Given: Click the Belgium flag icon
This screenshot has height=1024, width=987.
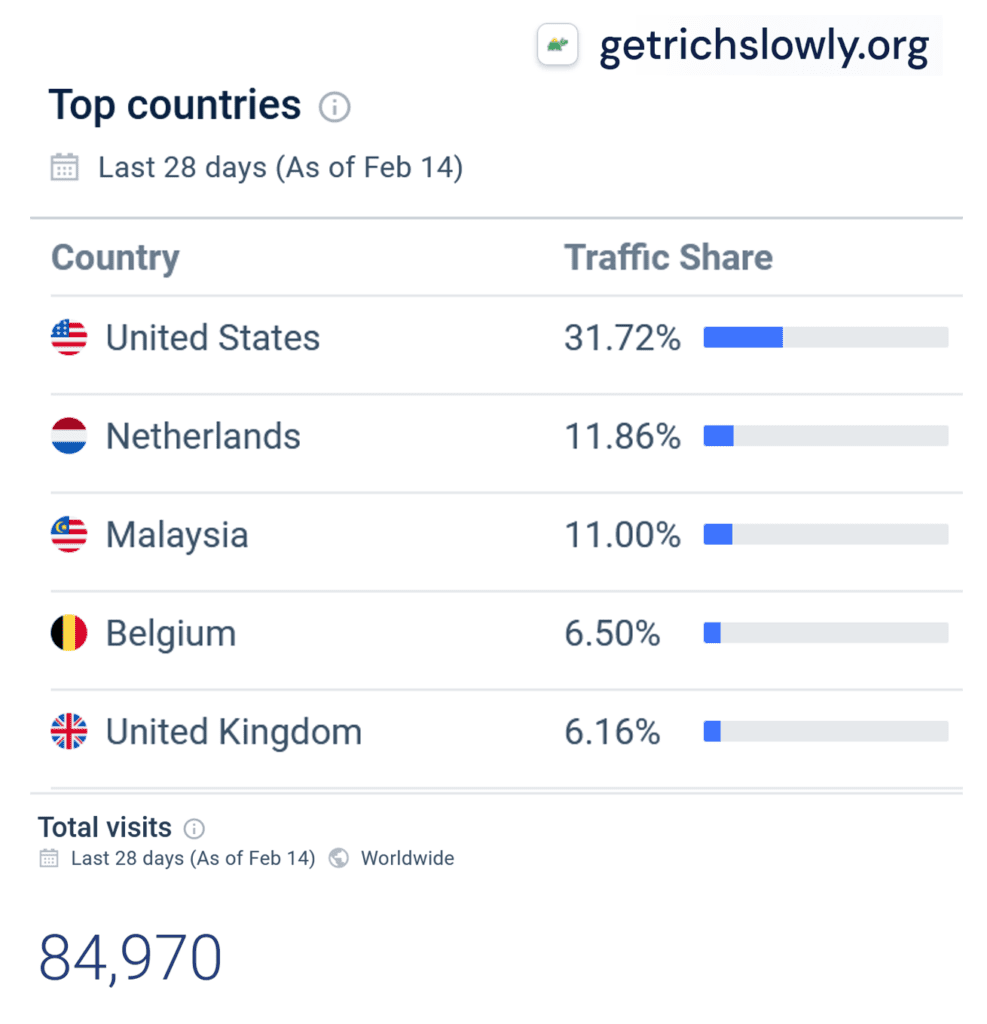Looking at the screenshot, I should click(69, 633).
